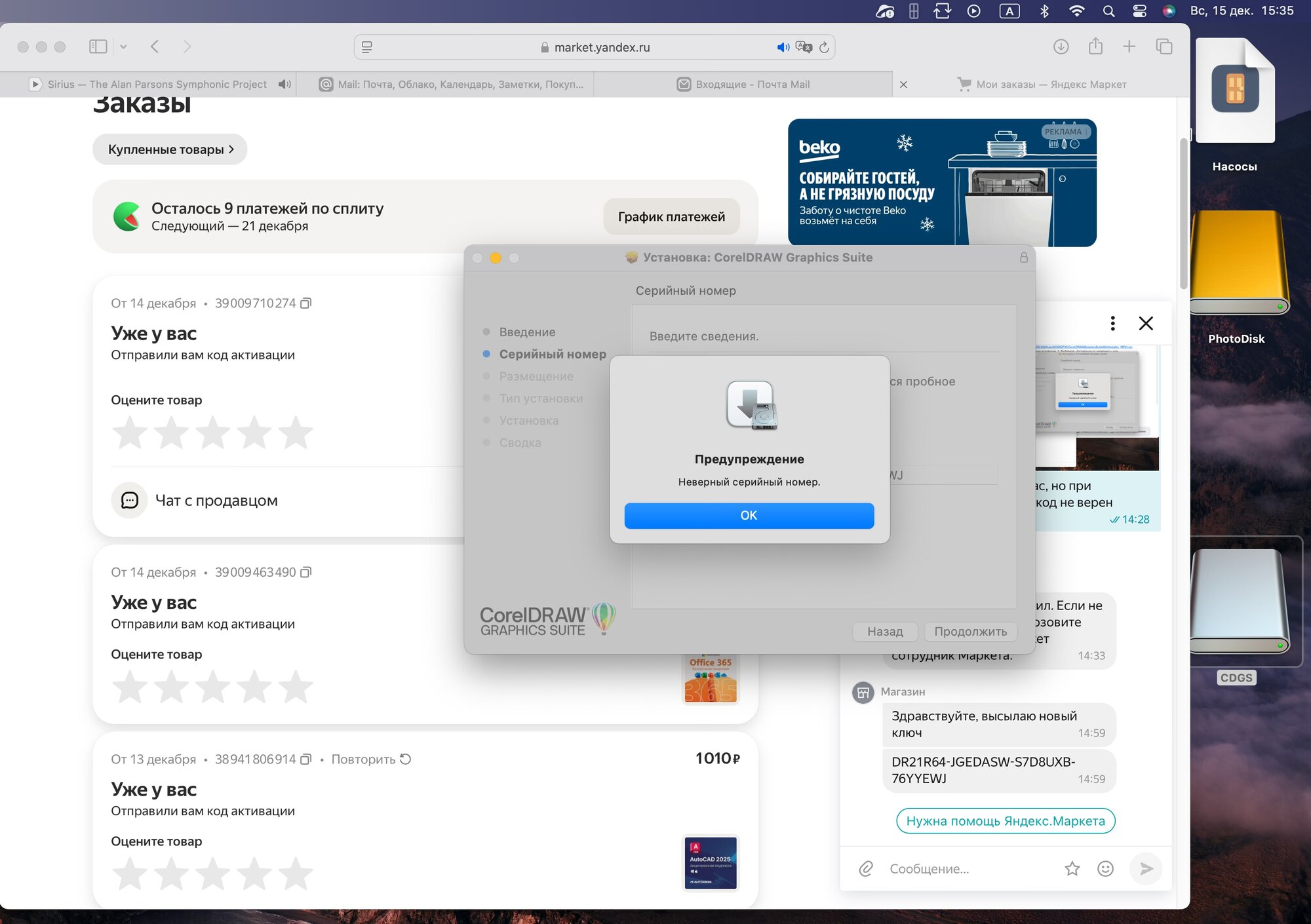Image resolution: width=1311 pixels, height=924 pixels.
Task: Open sidebar options dropdown arrow
Action: 123,47
